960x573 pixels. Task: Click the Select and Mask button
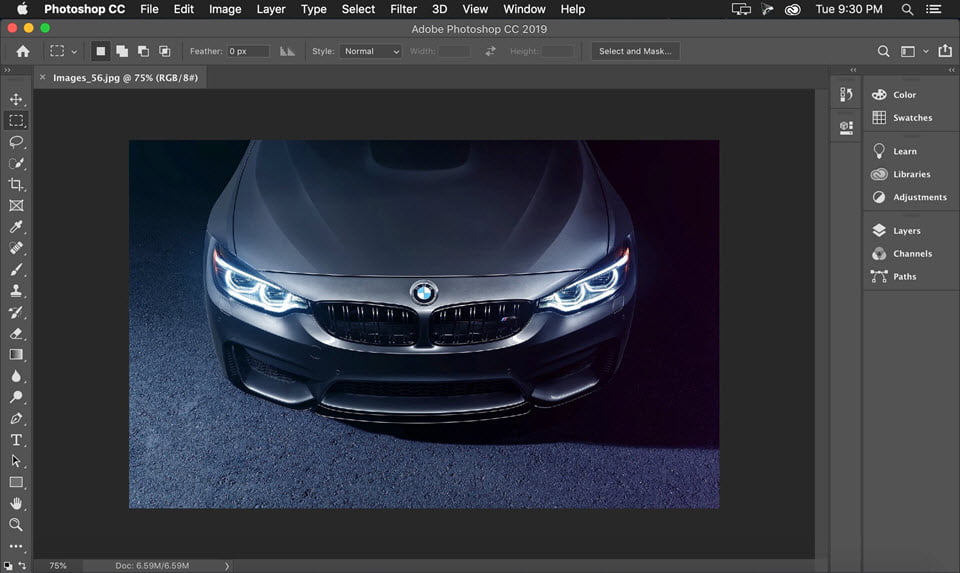point(635,51)
